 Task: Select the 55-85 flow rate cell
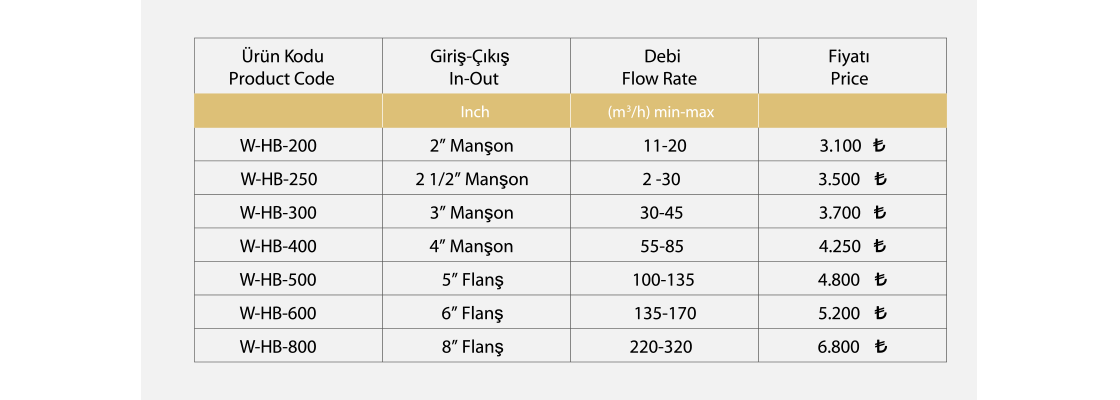664,246
